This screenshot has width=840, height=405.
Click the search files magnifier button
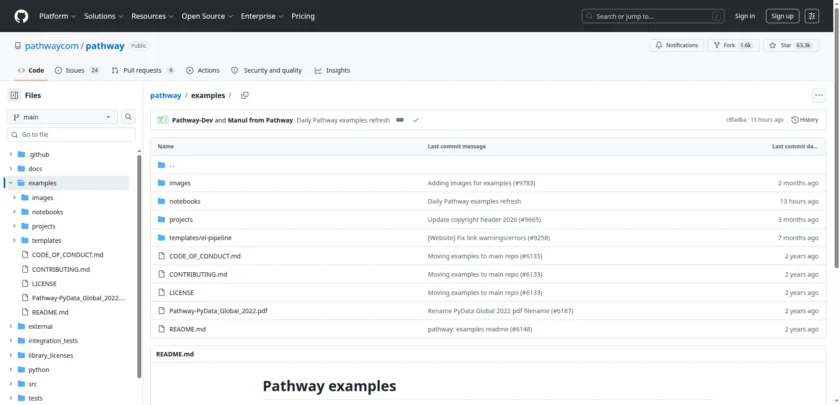pyautogui.click(x=128, y=117)
